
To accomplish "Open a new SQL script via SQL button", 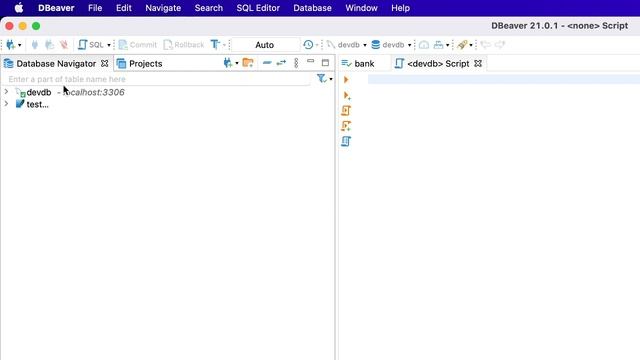I will (91, 44).
